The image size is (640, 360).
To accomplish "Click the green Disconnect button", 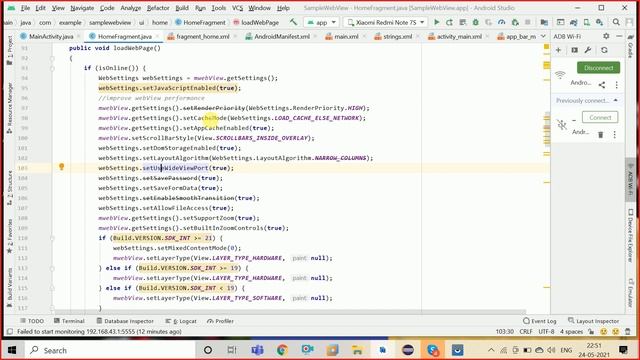I will [598, 68].
